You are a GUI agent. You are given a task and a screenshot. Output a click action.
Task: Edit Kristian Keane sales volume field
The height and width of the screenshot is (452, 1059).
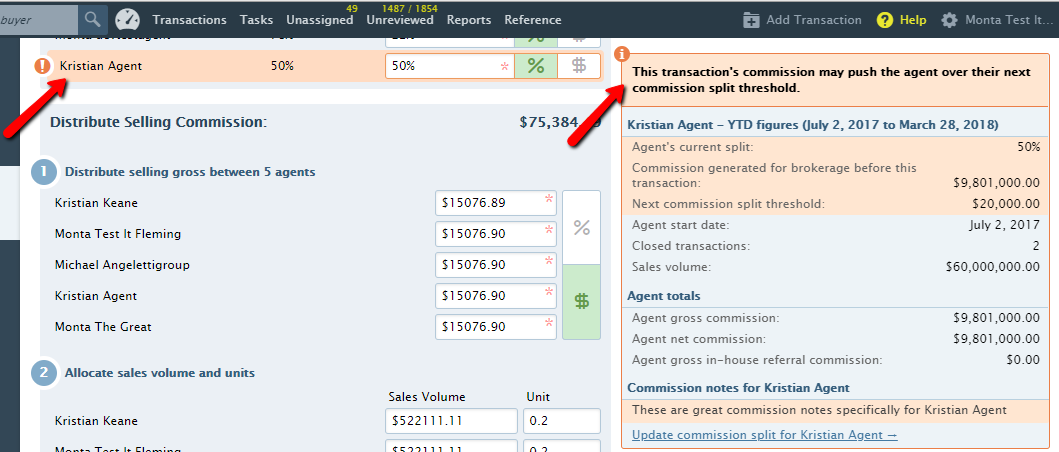tap(451, 421)
